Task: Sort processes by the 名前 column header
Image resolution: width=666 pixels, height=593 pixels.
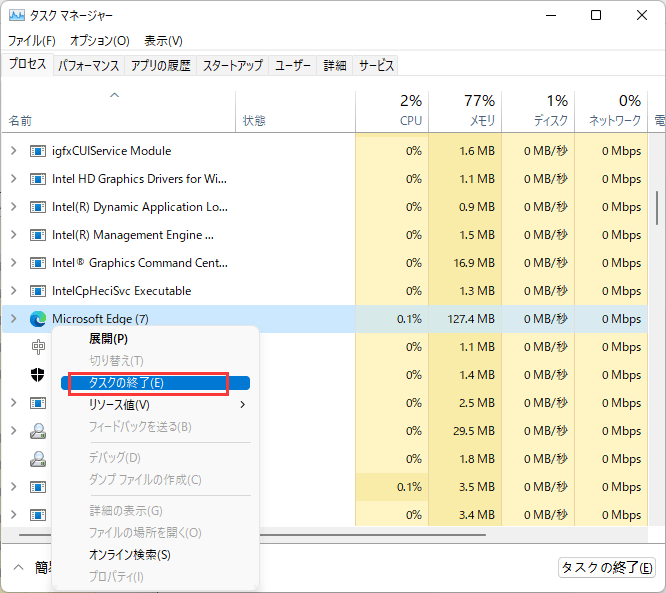Action: click(x=119, y=111)
